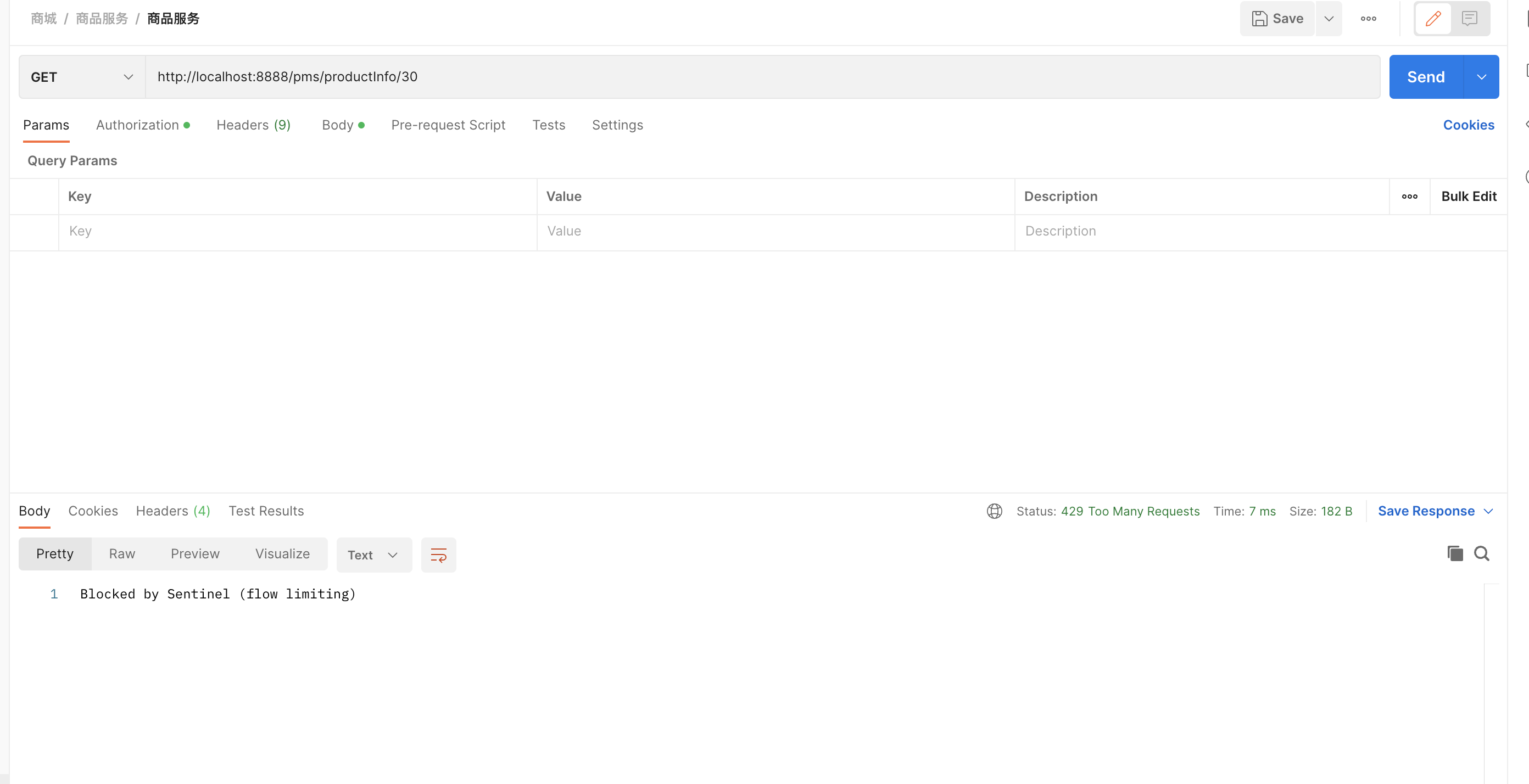1529x784 pixels.
Task: Select the Pretty response view
Action: click(54, 554)
